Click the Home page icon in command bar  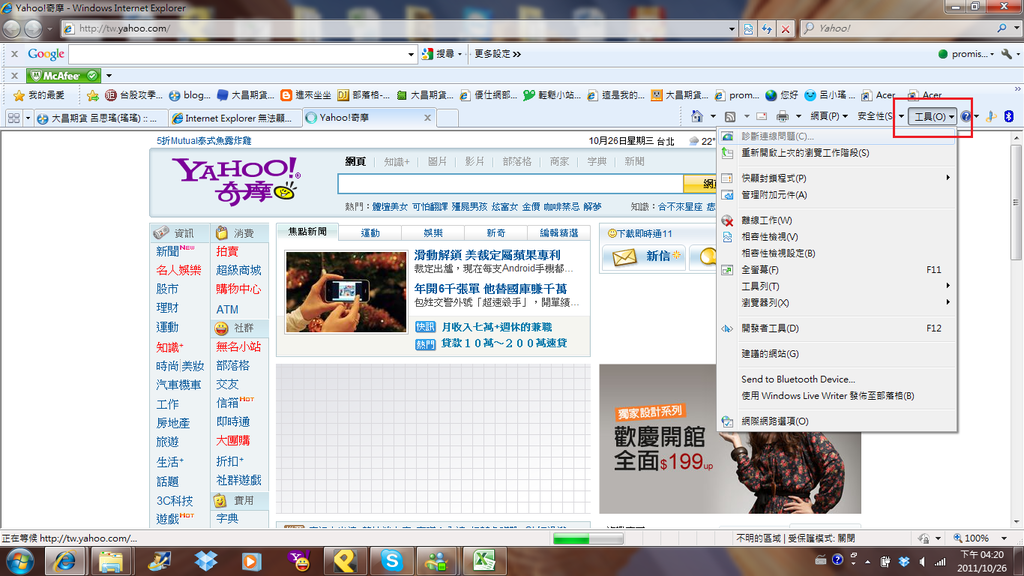[697, 117]
